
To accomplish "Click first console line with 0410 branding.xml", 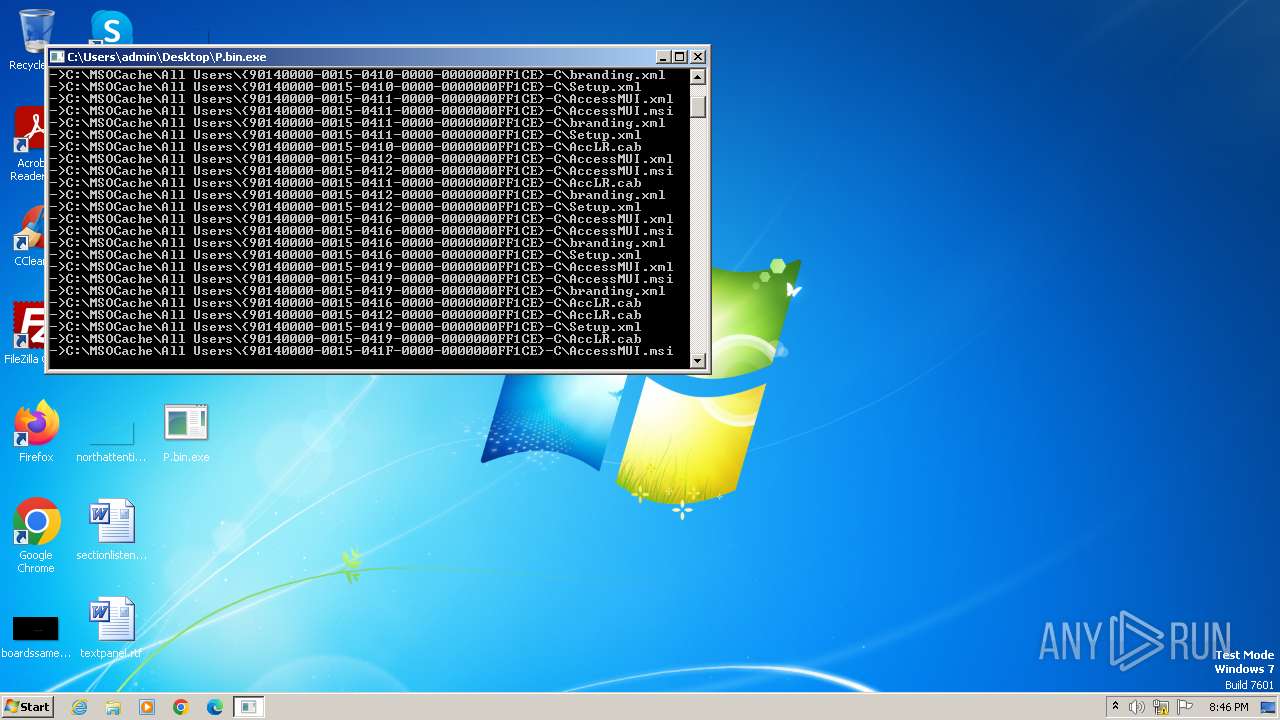I will coord(360,75).
